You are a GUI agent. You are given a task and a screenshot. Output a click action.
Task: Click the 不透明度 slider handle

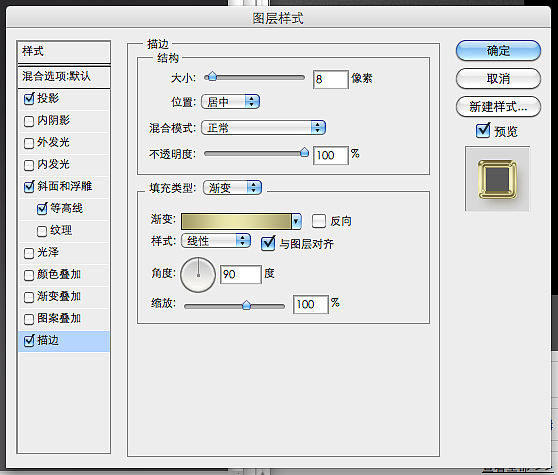[304, 152]
